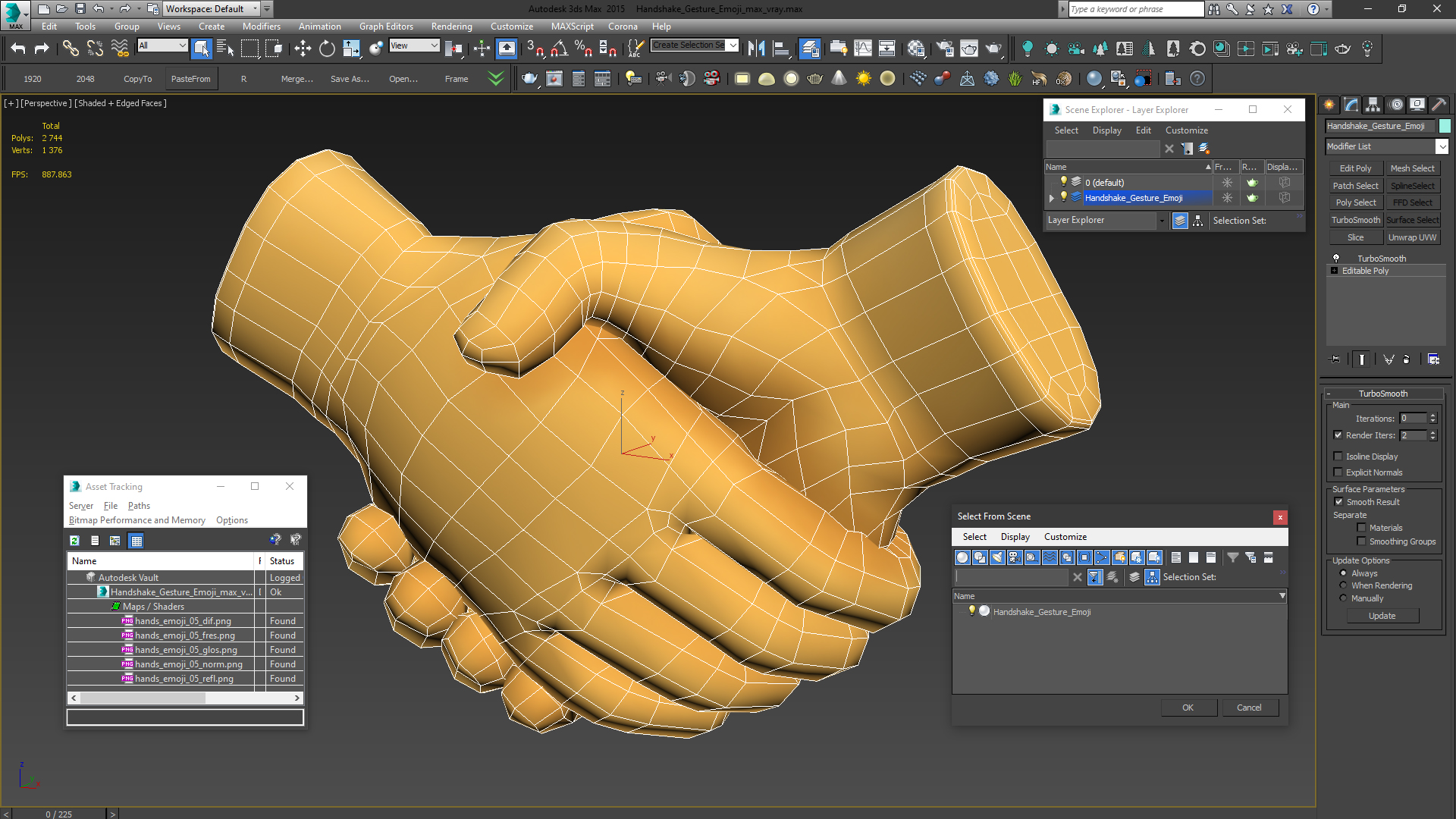Open the Create Selection Set dropdown
This screenshot has width=1456, height=819.
[695, 45]
